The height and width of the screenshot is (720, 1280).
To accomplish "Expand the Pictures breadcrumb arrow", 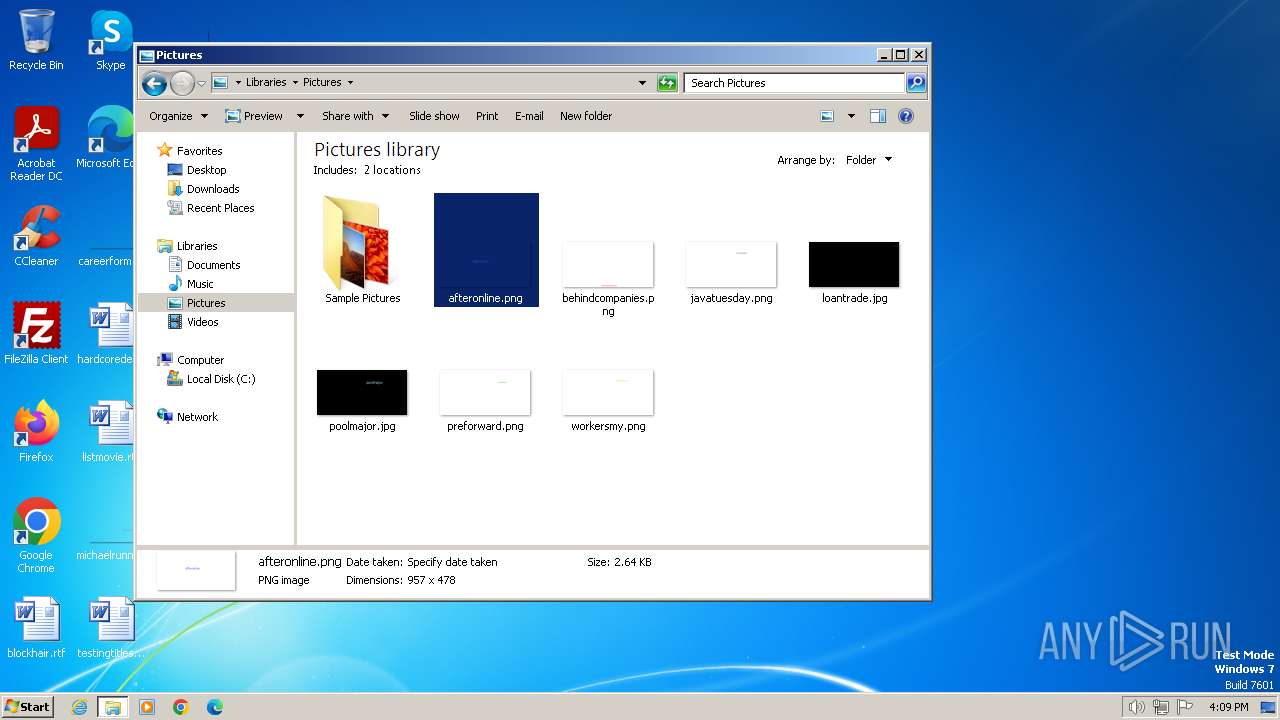I will [350, 83].
